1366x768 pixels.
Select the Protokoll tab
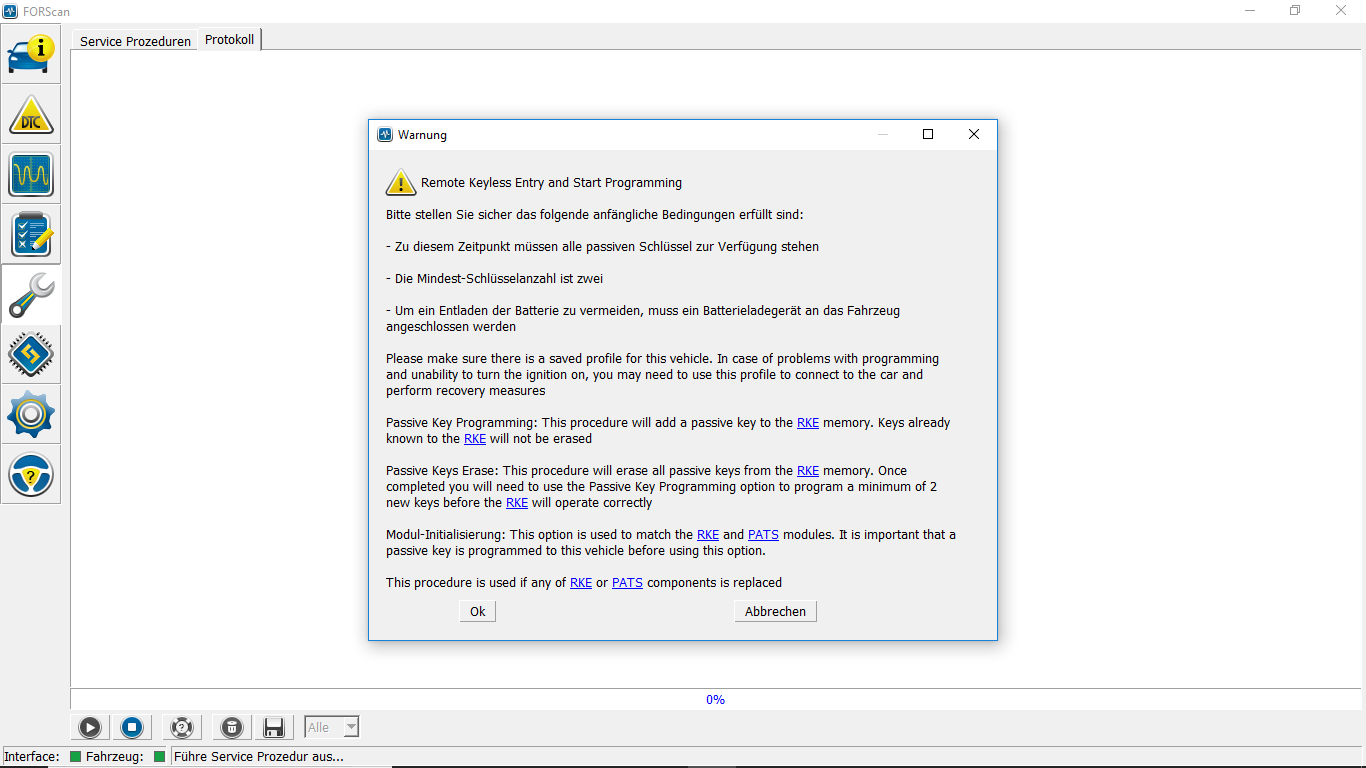[x=229, y=40]
